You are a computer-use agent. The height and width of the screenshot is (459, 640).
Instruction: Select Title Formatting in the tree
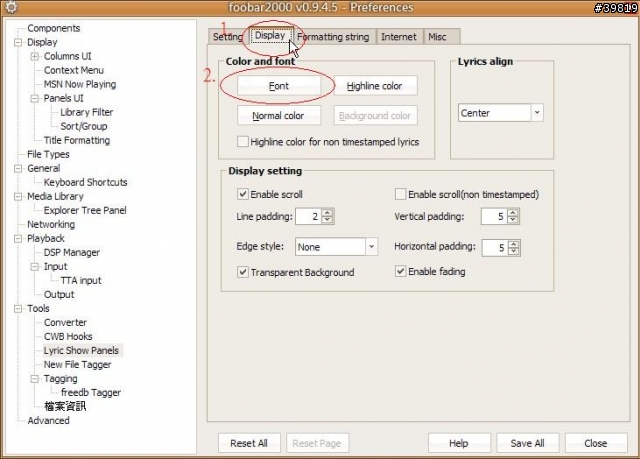click(x=77, y=140)
